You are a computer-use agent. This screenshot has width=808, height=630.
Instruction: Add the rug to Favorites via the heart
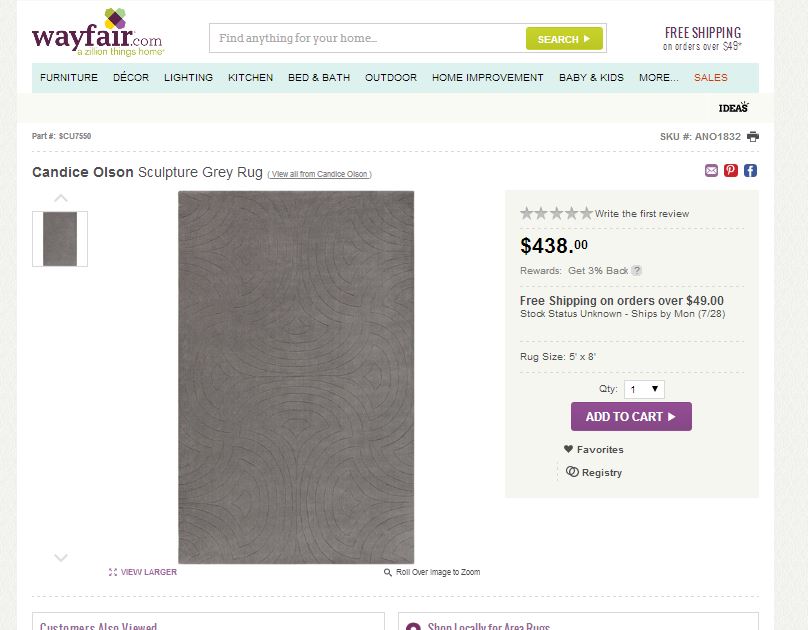568,449
